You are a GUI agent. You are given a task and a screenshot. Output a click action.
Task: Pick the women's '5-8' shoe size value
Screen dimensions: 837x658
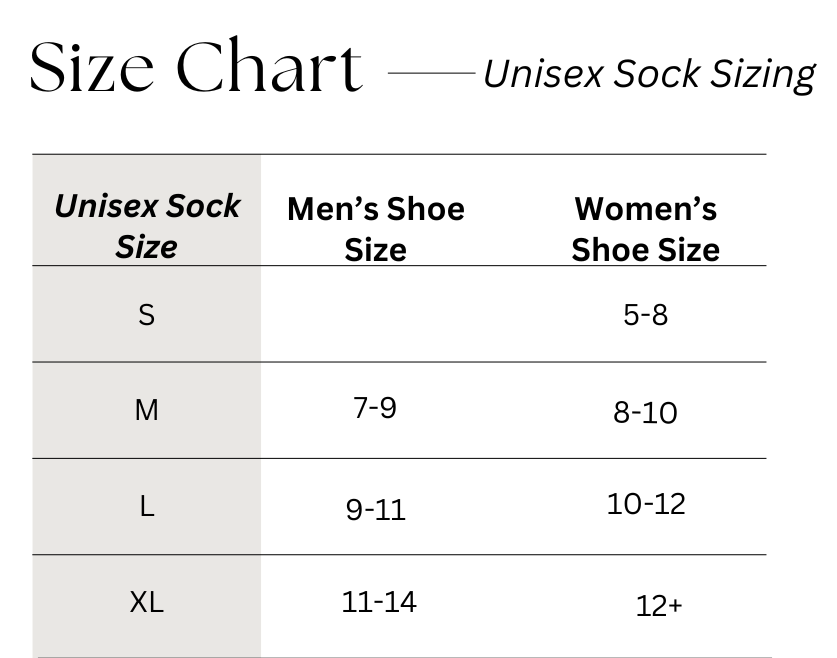tap(646, 315)
